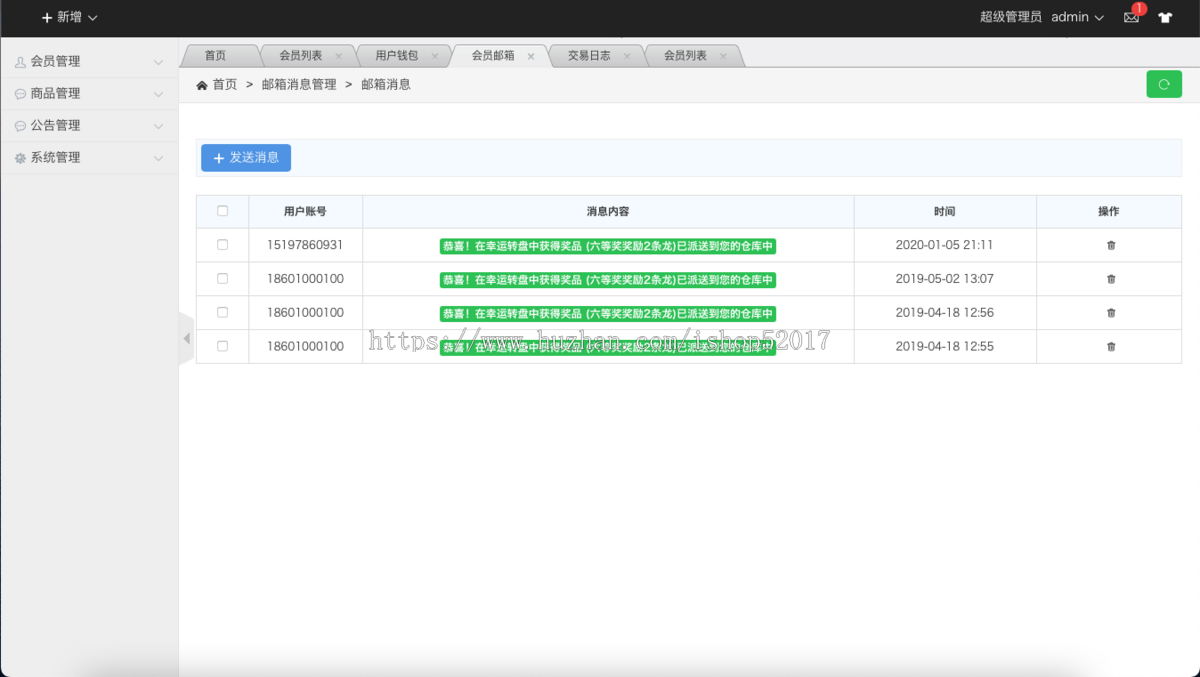Click the 邮箱消息 breadcrumb item
Screen dimensions: 1200x677
pos(386,85)
